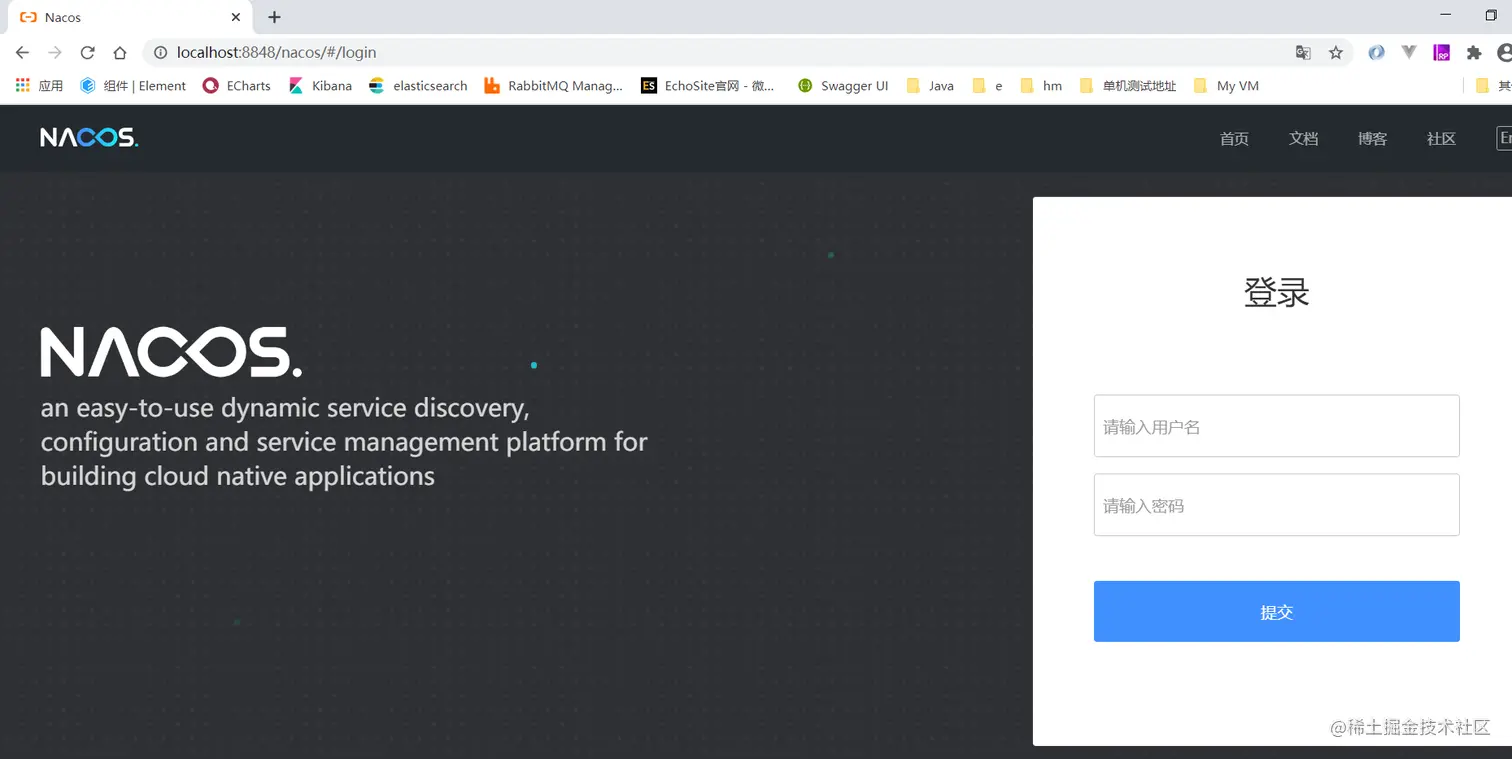Click the 请输入用户名 username field
This screenshot has width=1512, height=759.
click(1276, 426)
